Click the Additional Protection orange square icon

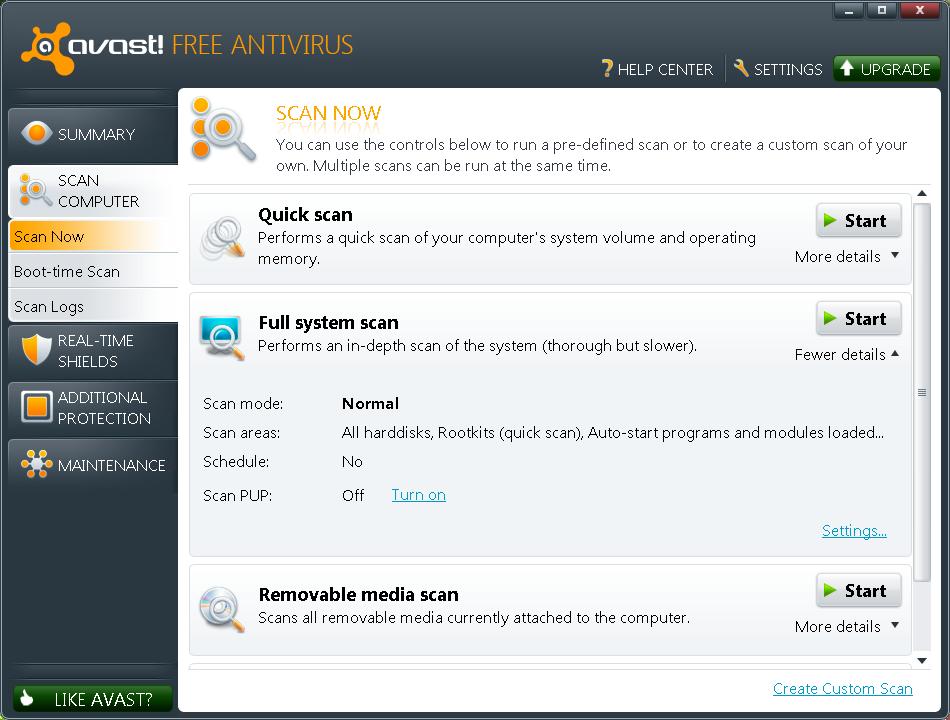[36, 406]
